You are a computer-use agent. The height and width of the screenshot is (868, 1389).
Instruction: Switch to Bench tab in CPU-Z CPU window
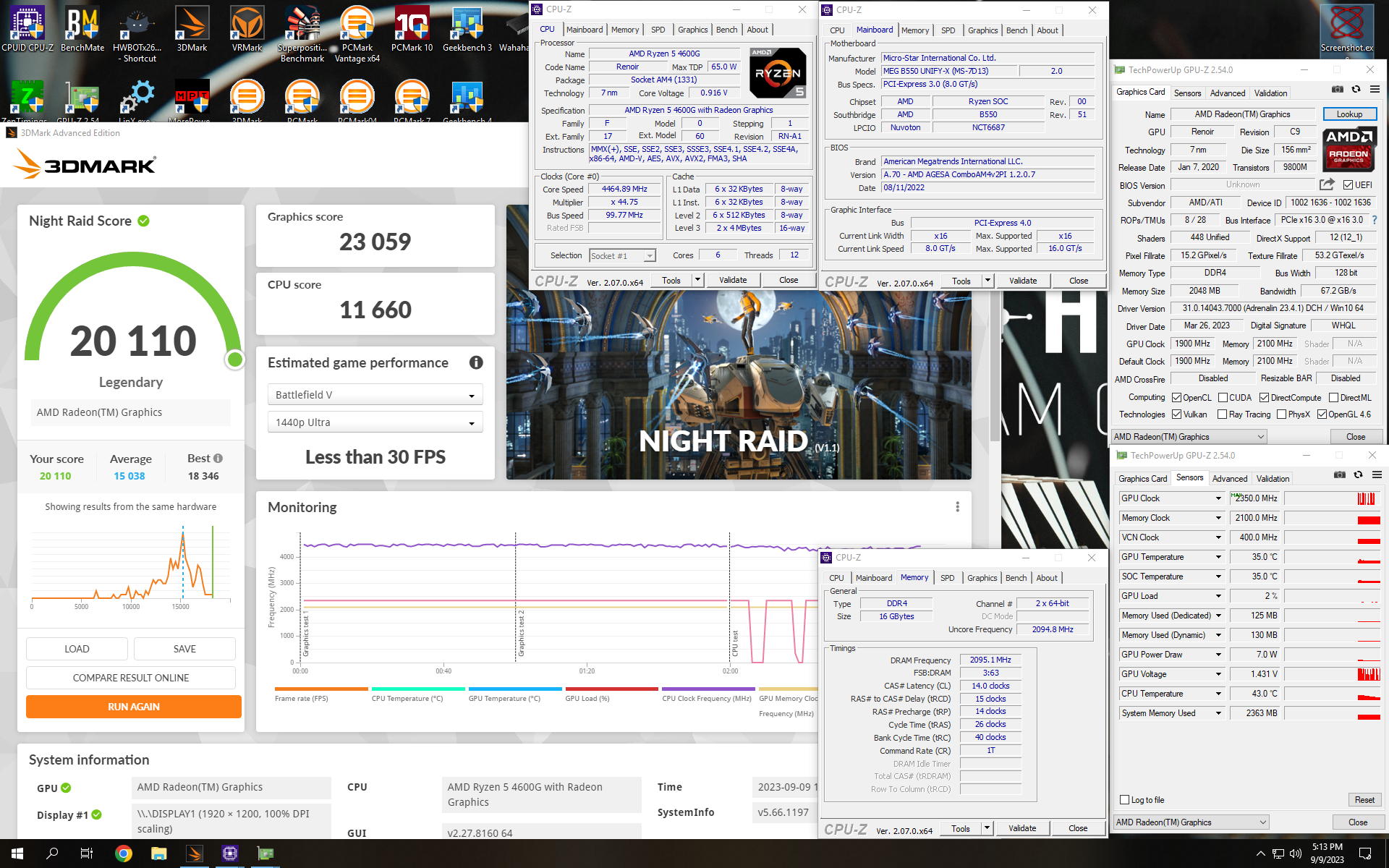pos(726,30)
